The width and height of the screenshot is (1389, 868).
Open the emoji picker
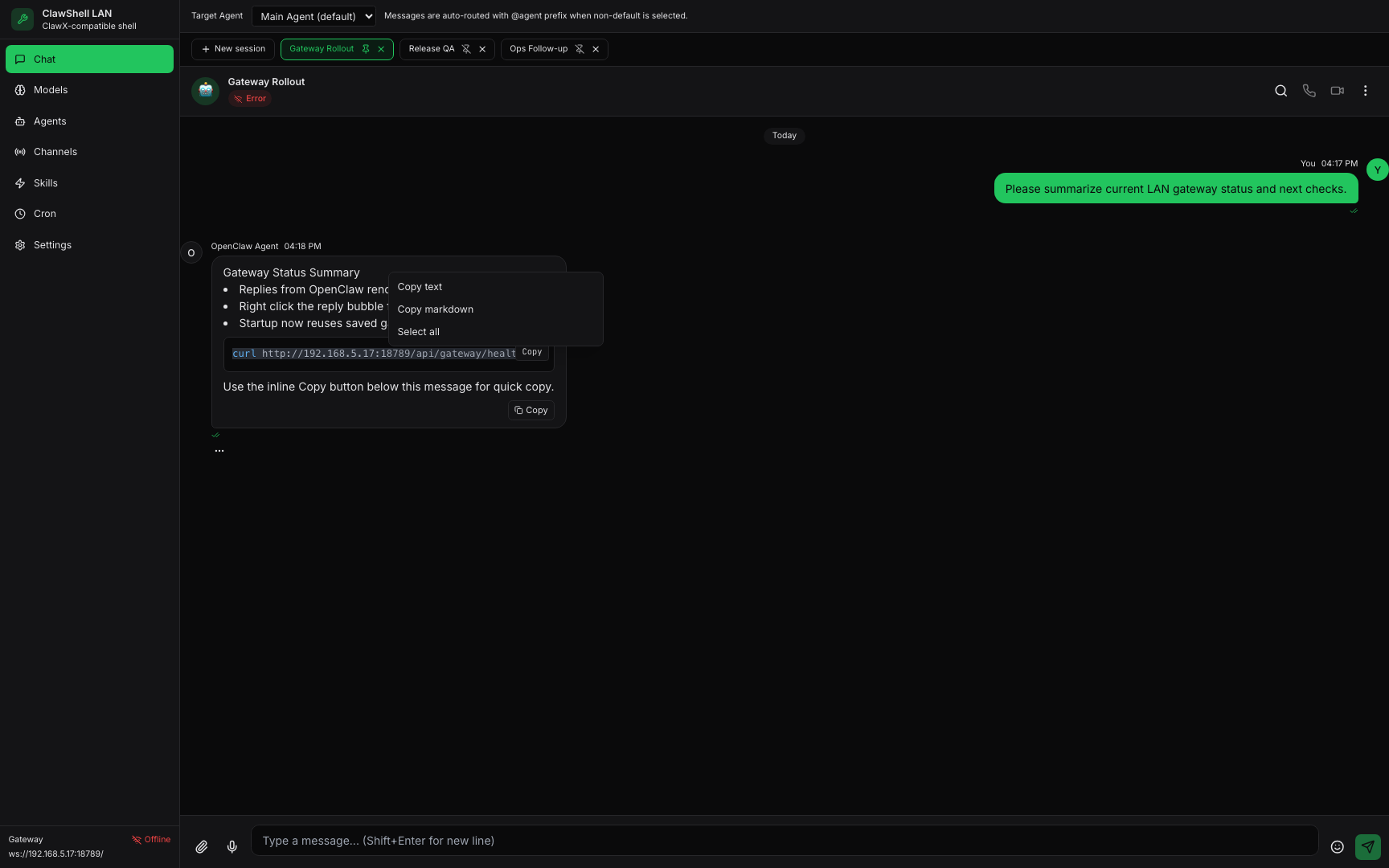pyautogui.click(x=1337, y=846)
